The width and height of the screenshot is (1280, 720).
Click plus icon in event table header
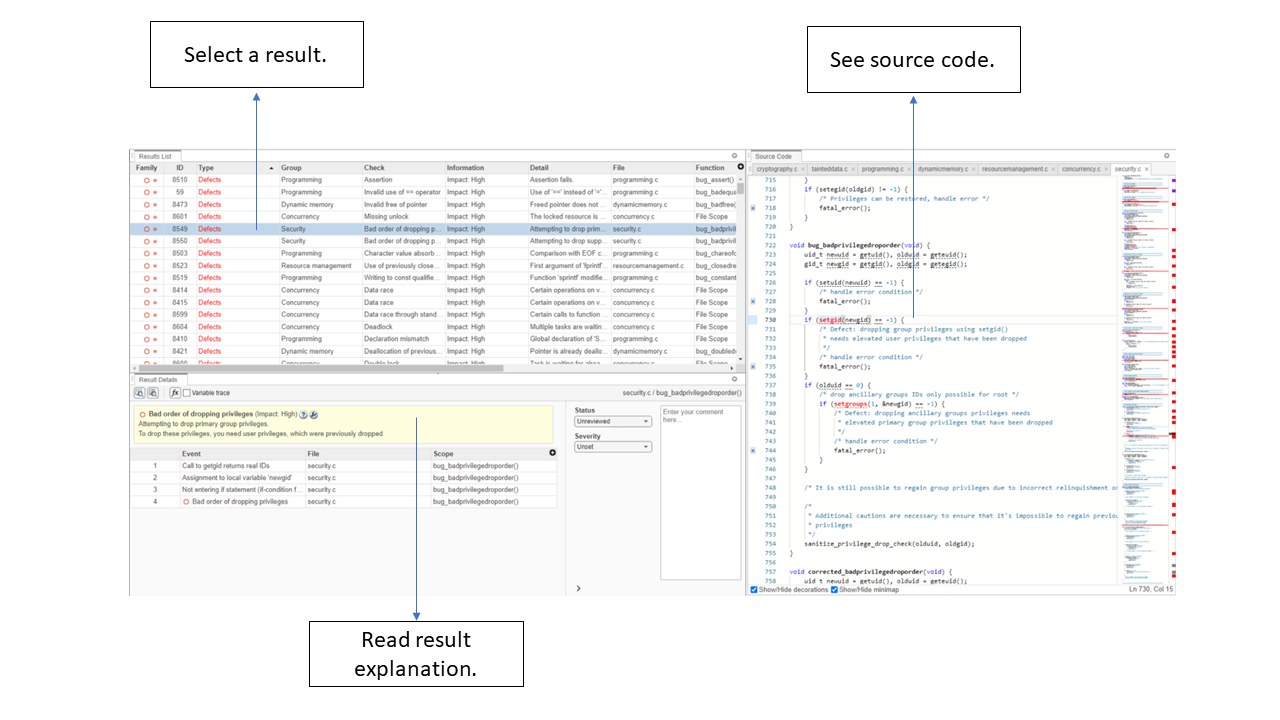click(x=553, y=453)
